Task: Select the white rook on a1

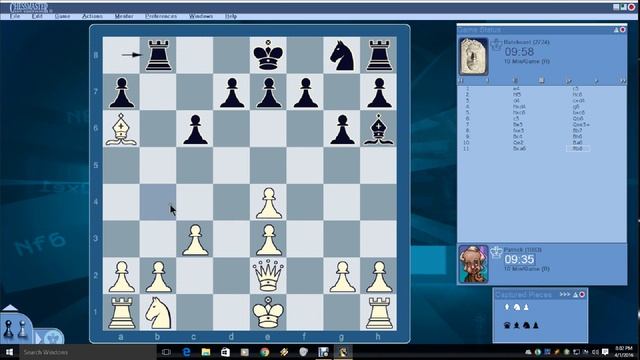Action: [x=121, y=313]
